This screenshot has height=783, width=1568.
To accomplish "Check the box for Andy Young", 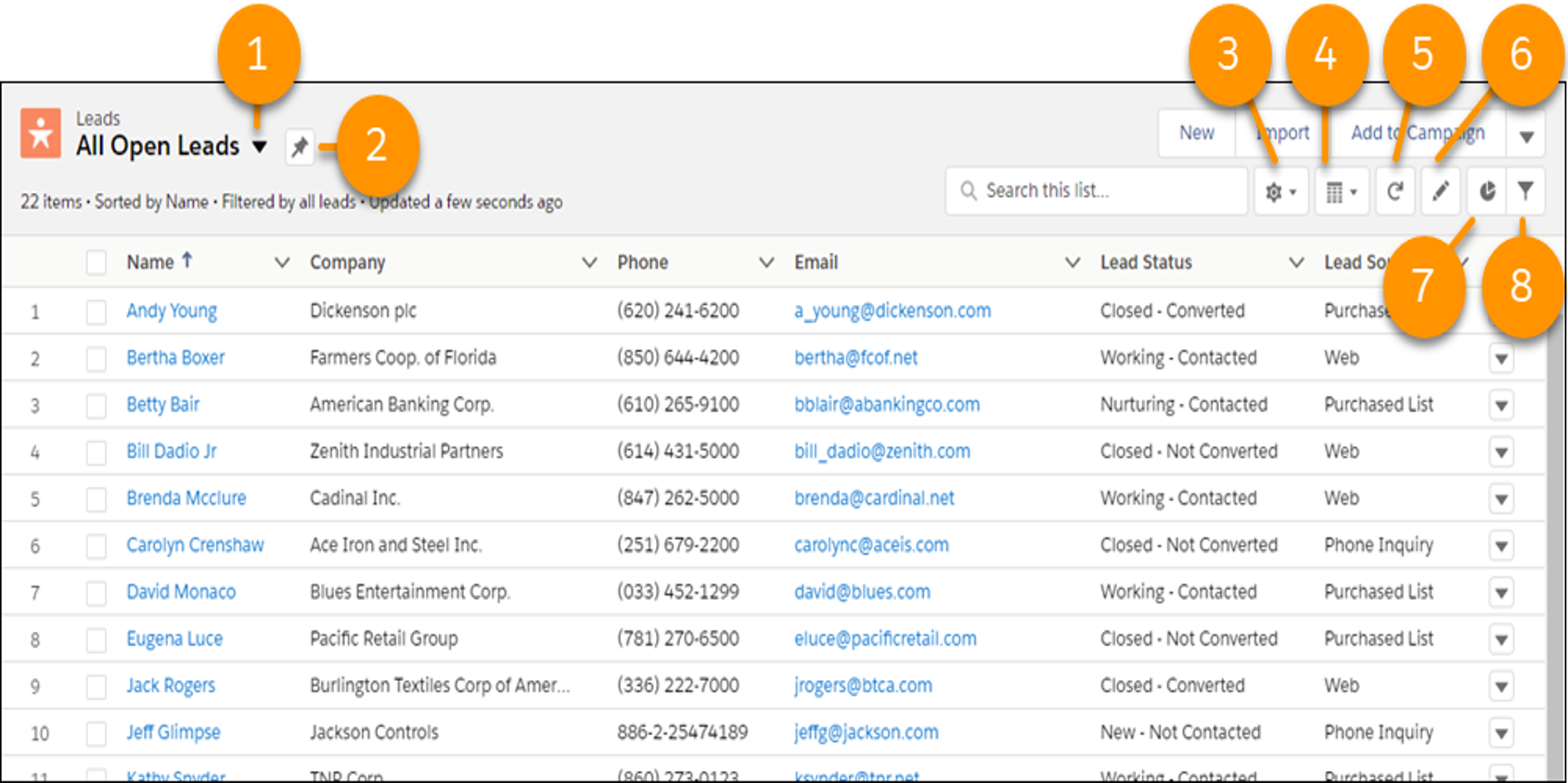I will click(96, 312).
